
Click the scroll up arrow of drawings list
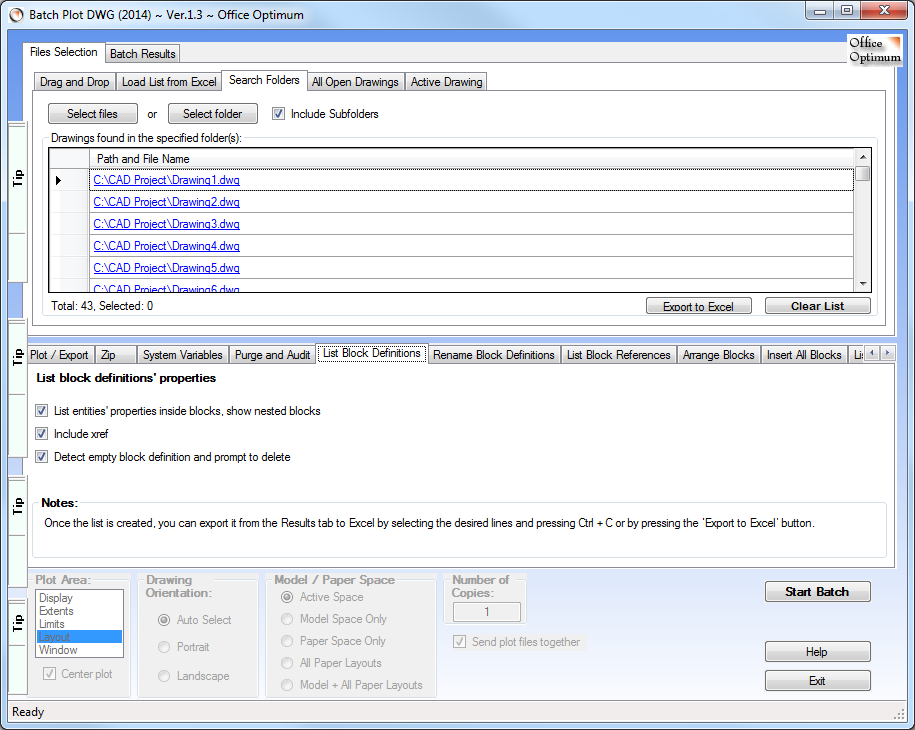click(862, 157)
